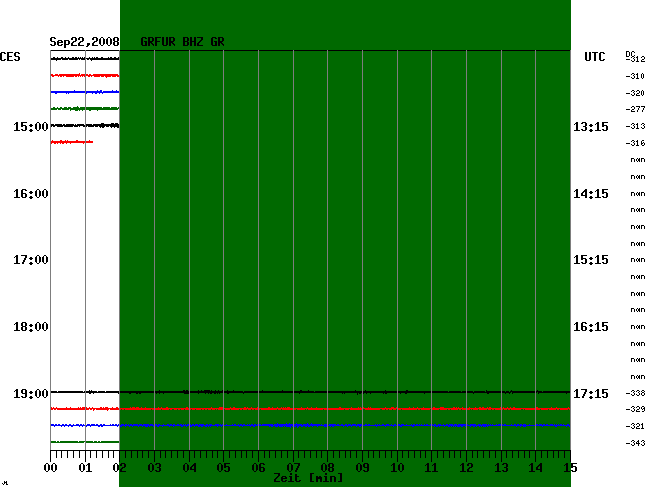
Task: Click the DC value -320
Action: pos(635,93)
